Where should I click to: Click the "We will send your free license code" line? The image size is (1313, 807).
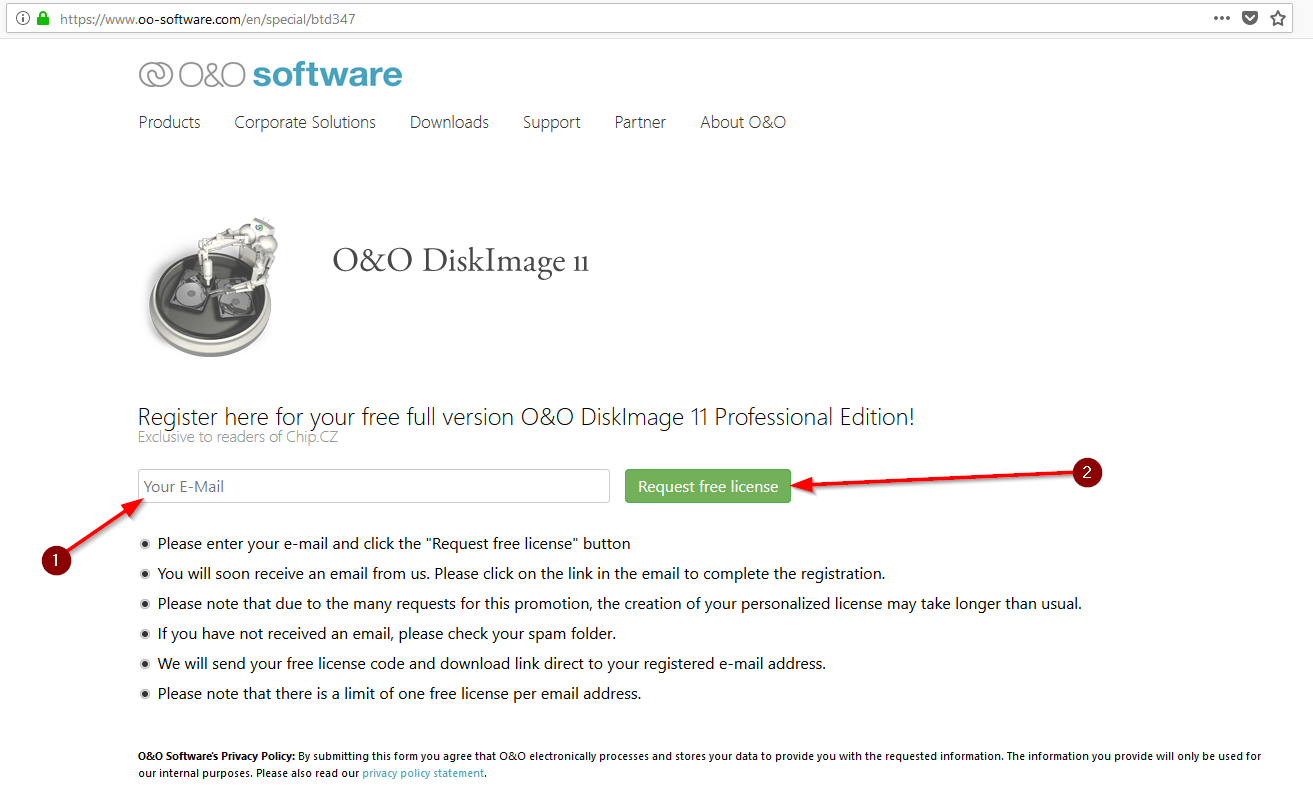(x=491, y=664)
